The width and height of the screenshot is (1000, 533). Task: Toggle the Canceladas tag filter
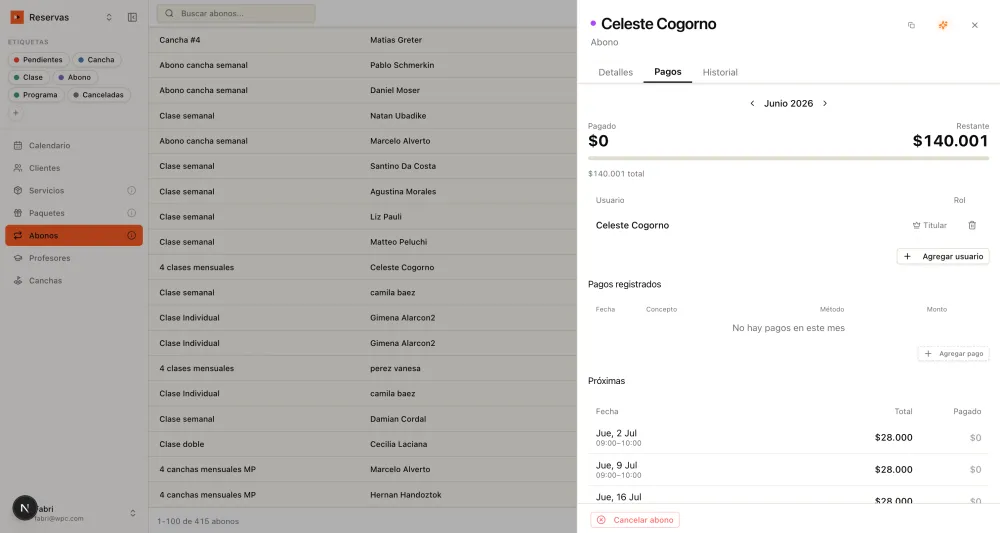coord(99,95)
